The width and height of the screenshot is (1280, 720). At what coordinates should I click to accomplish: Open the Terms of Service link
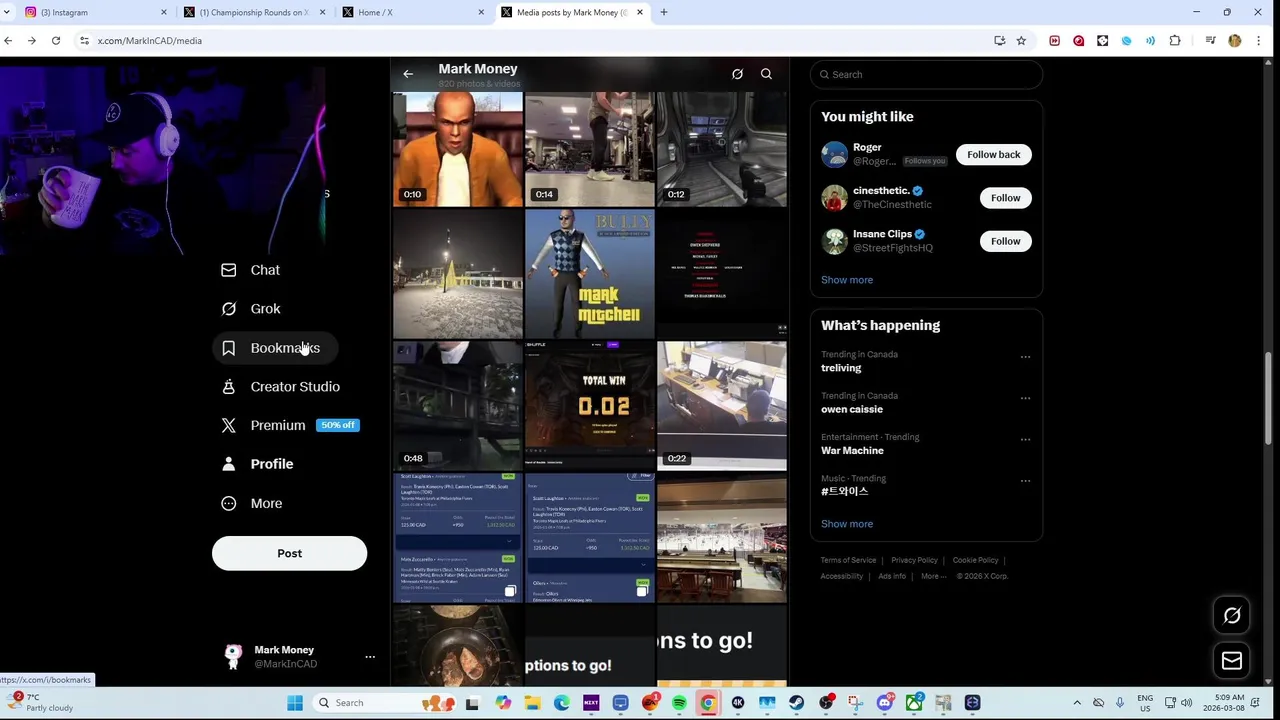pos(848,561)
